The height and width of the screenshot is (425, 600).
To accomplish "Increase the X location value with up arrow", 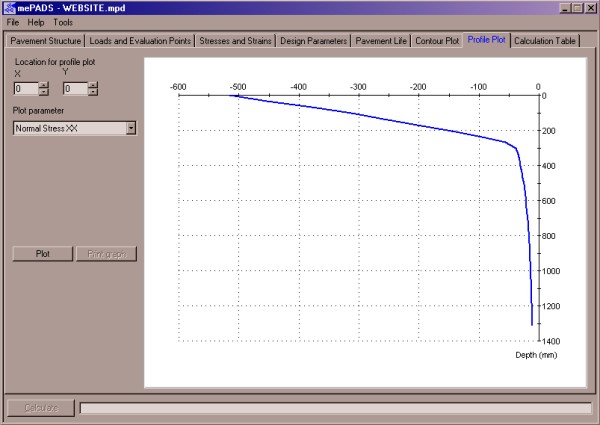I will click(x=44, y=85).
